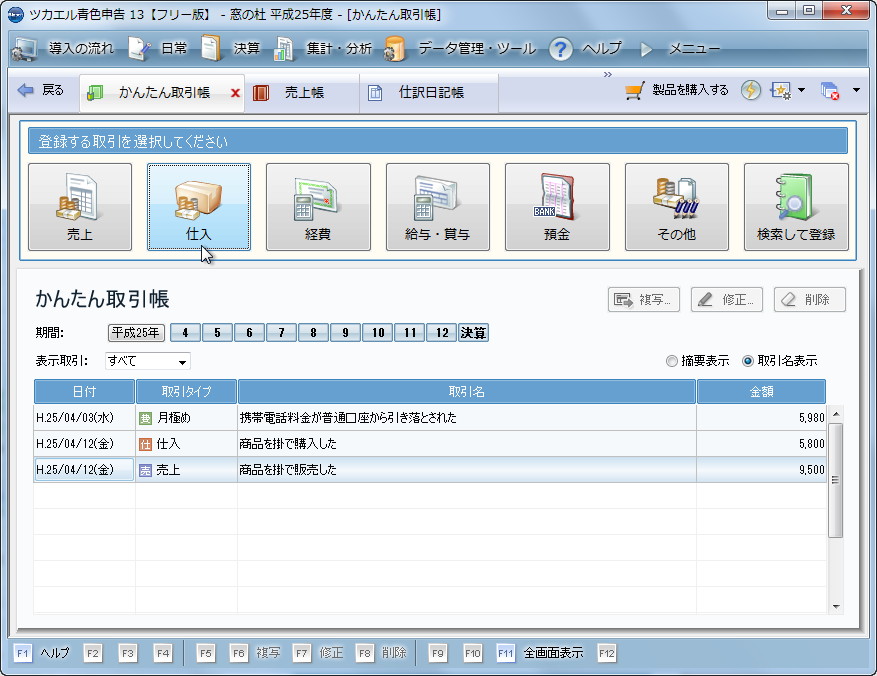Expand the favorites icon dropdown arrow
Screen dimensions: 877x676
(x=801, y=90)
